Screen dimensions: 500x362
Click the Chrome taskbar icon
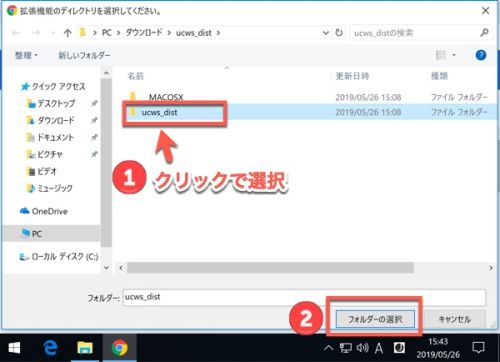pos(120,348)
